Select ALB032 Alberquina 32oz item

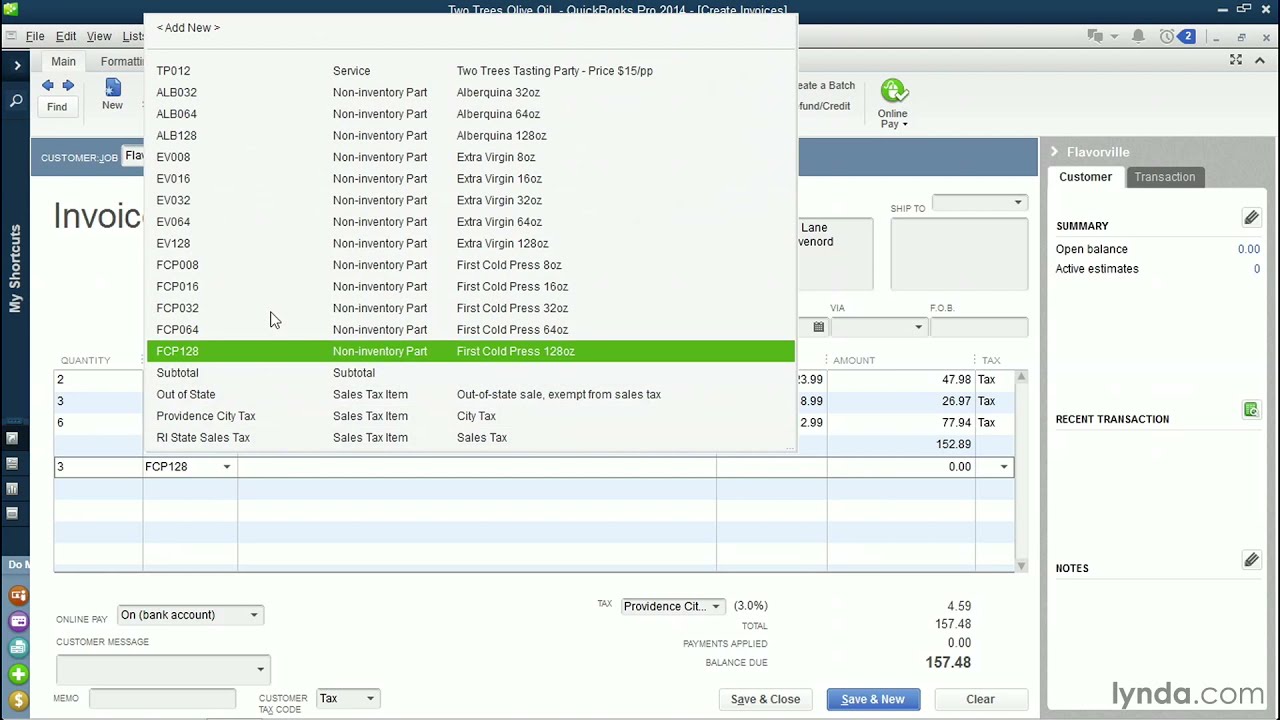pos(471,92)
